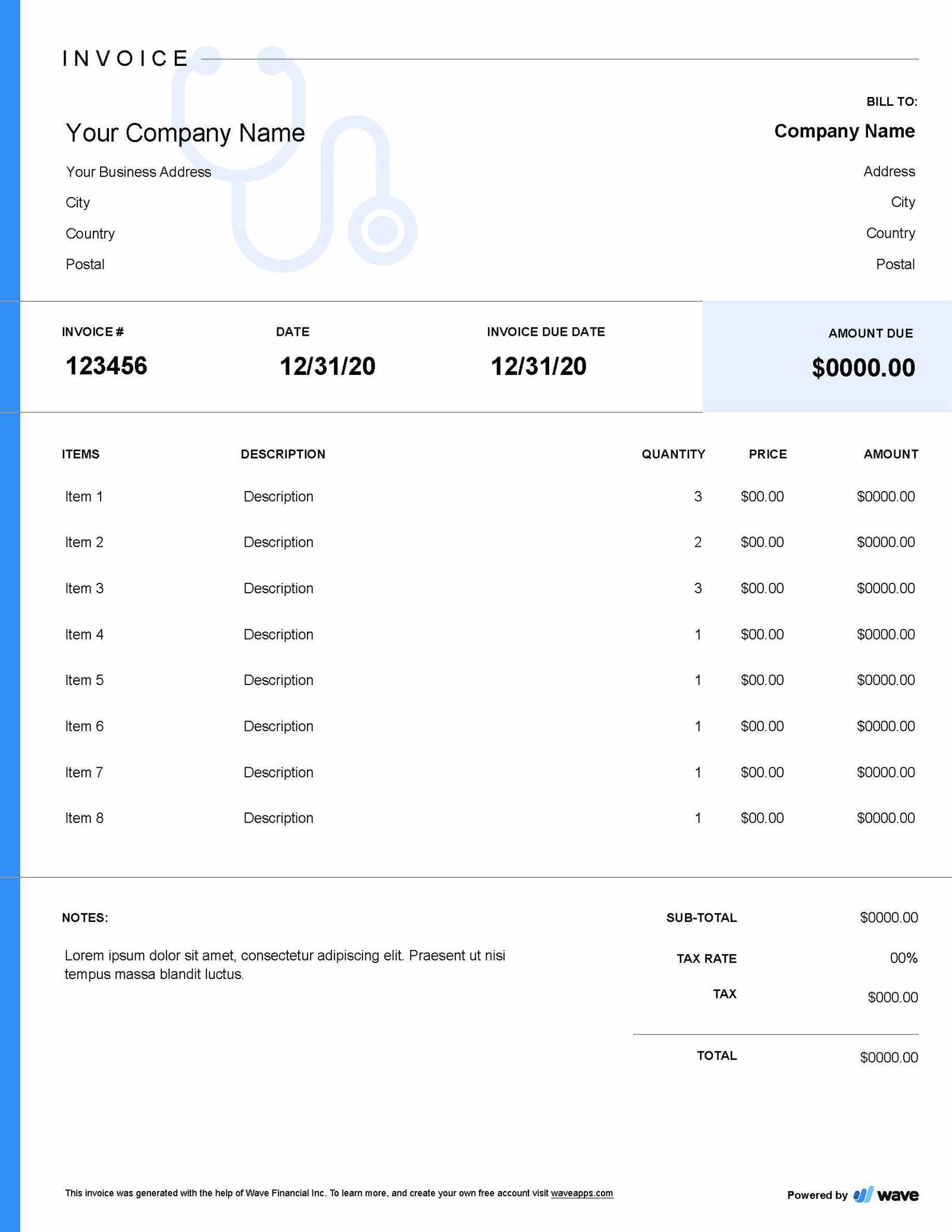Click amount $0000.00 in Item 5 row
952x1232 pixels.
[886, 680]
